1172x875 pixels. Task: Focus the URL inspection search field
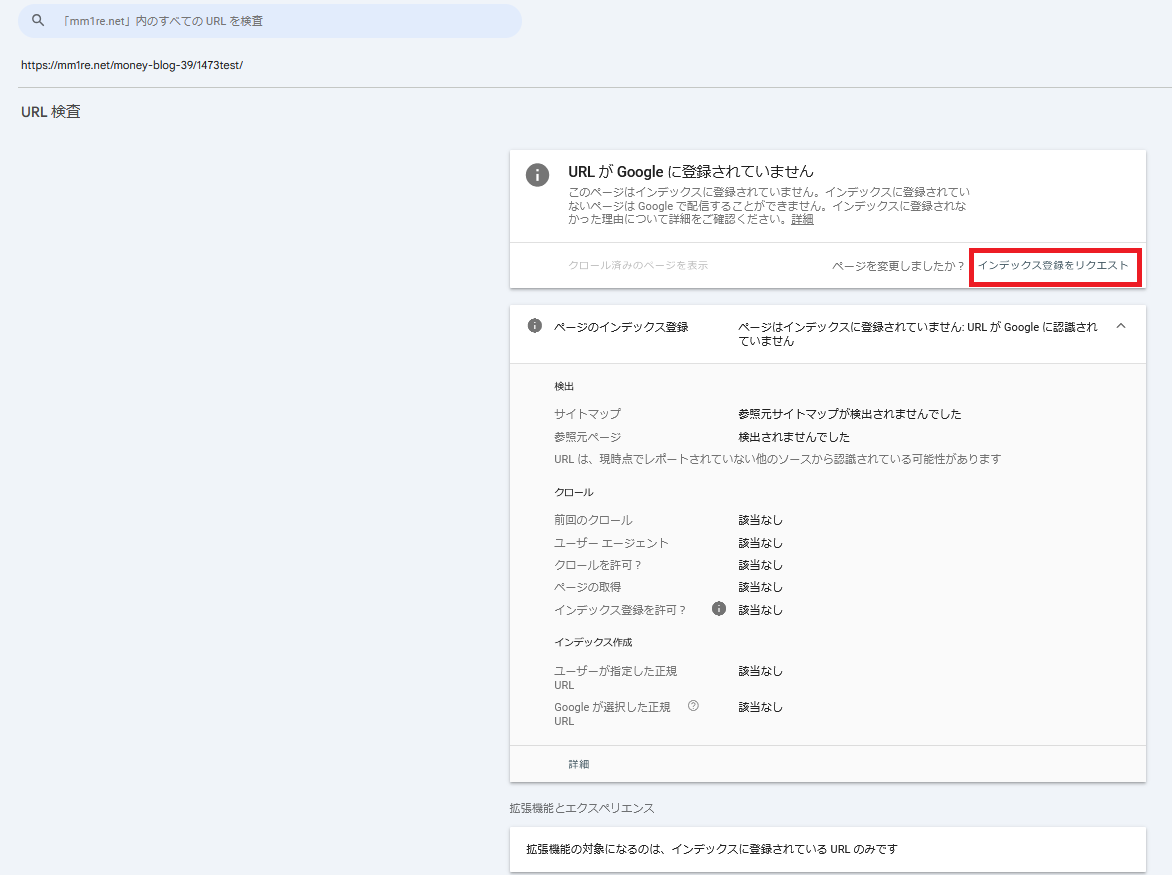(x=280, y=21)
